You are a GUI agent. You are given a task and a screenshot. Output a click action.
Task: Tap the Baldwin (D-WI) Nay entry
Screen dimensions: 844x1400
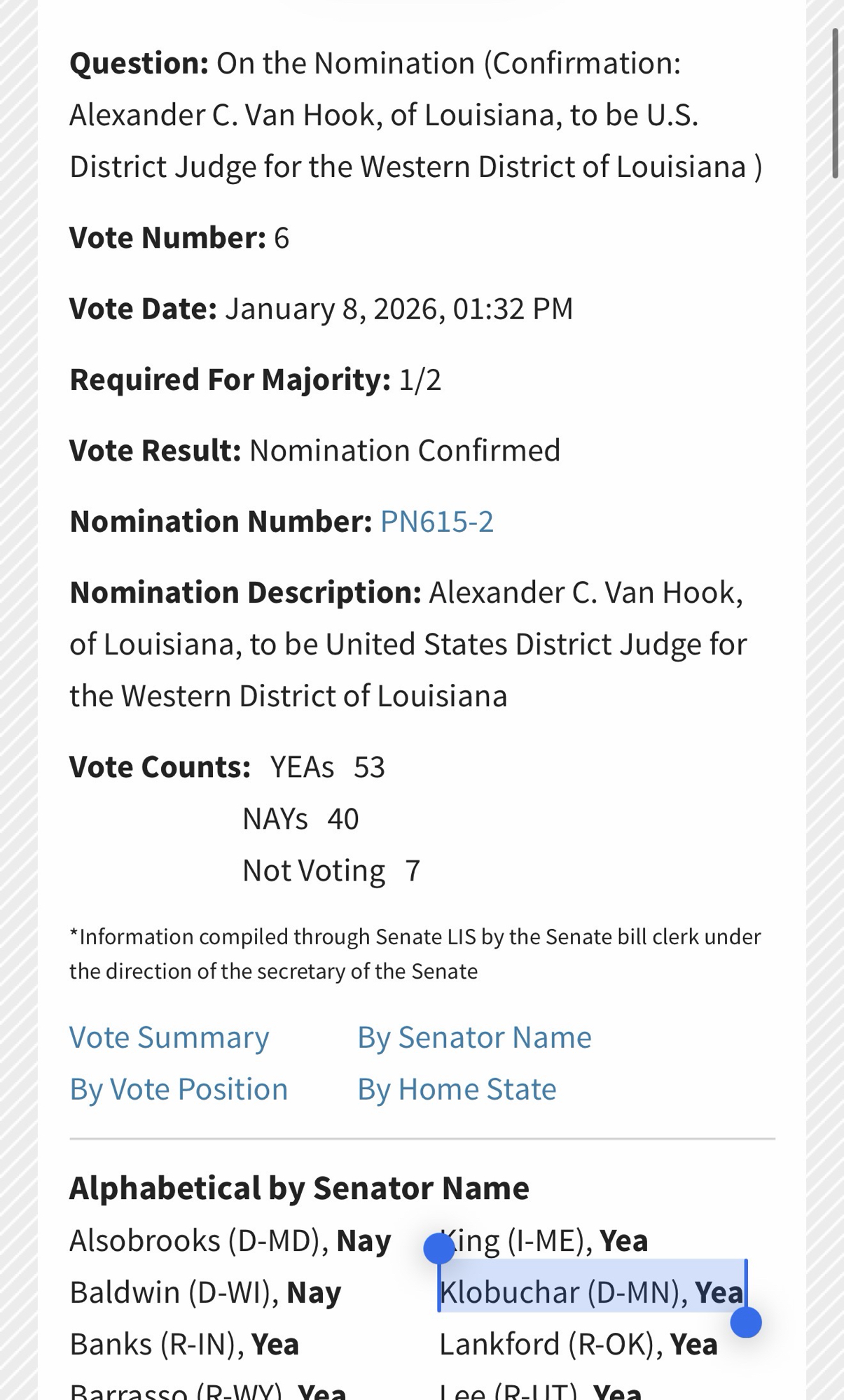[205, 1292]
